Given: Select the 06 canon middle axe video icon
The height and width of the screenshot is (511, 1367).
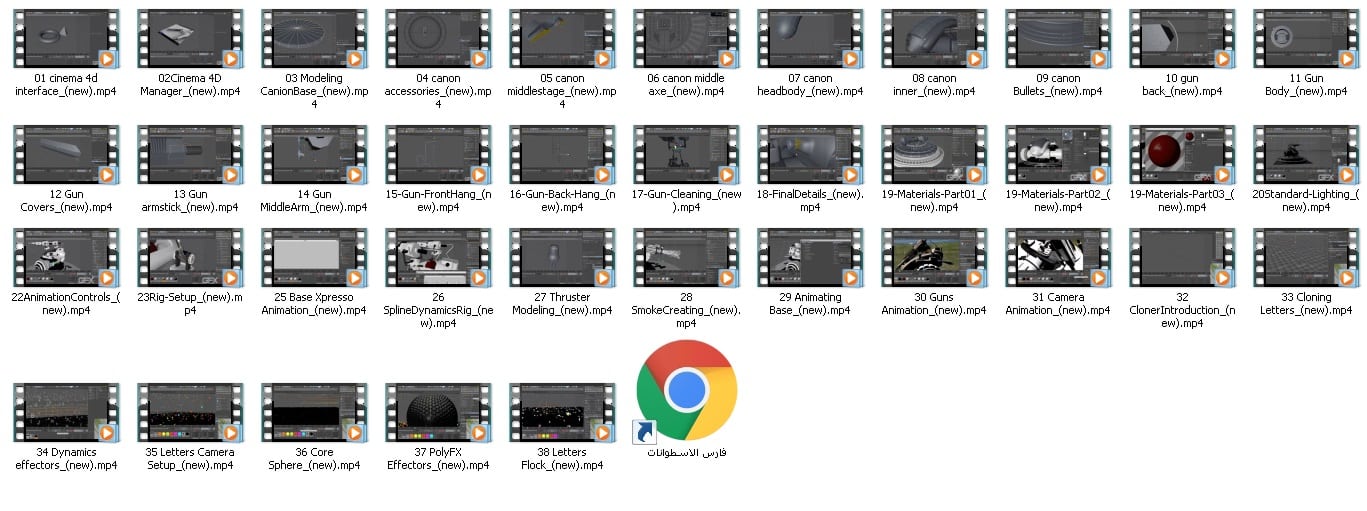Looking at the screenshot, I should [x=686, y=38].
